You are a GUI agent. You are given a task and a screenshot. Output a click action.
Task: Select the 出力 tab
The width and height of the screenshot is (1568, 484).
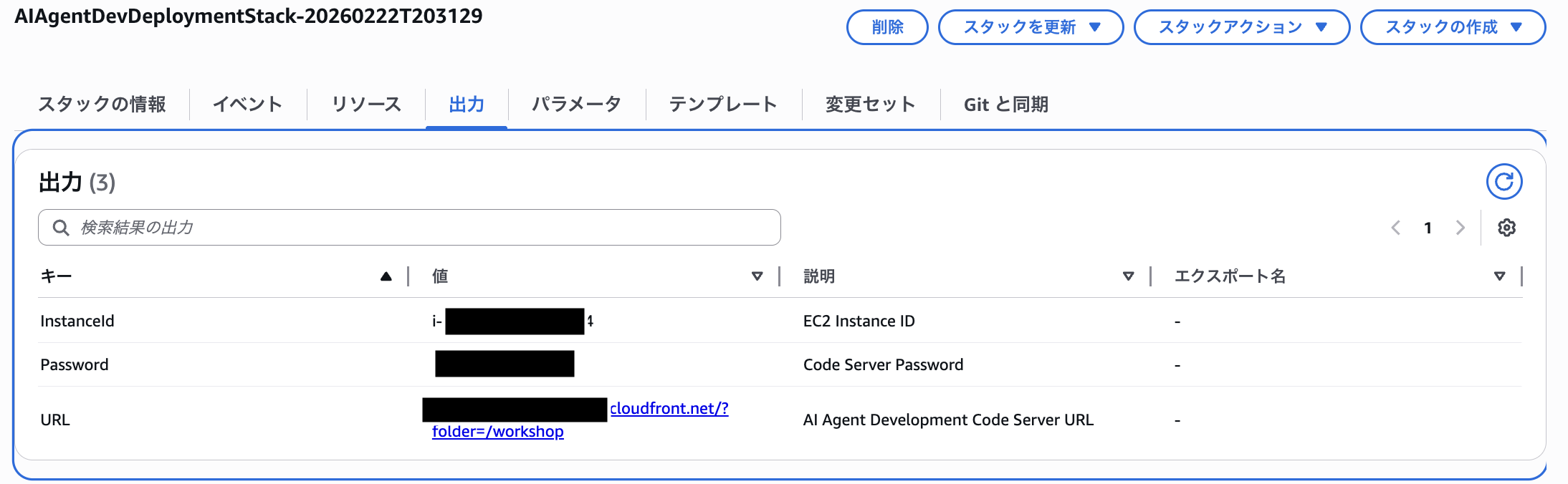pos(467,105)
